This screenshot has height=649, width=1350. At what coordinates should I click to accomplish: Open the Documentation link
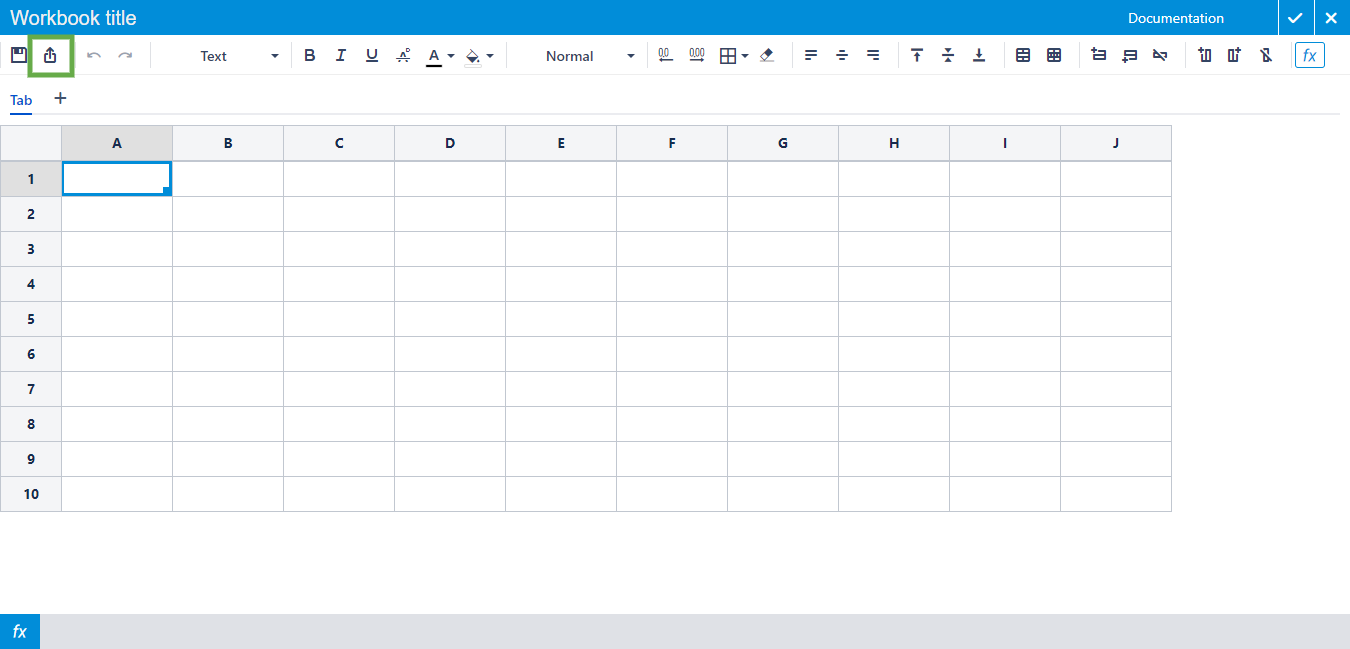1175,17
